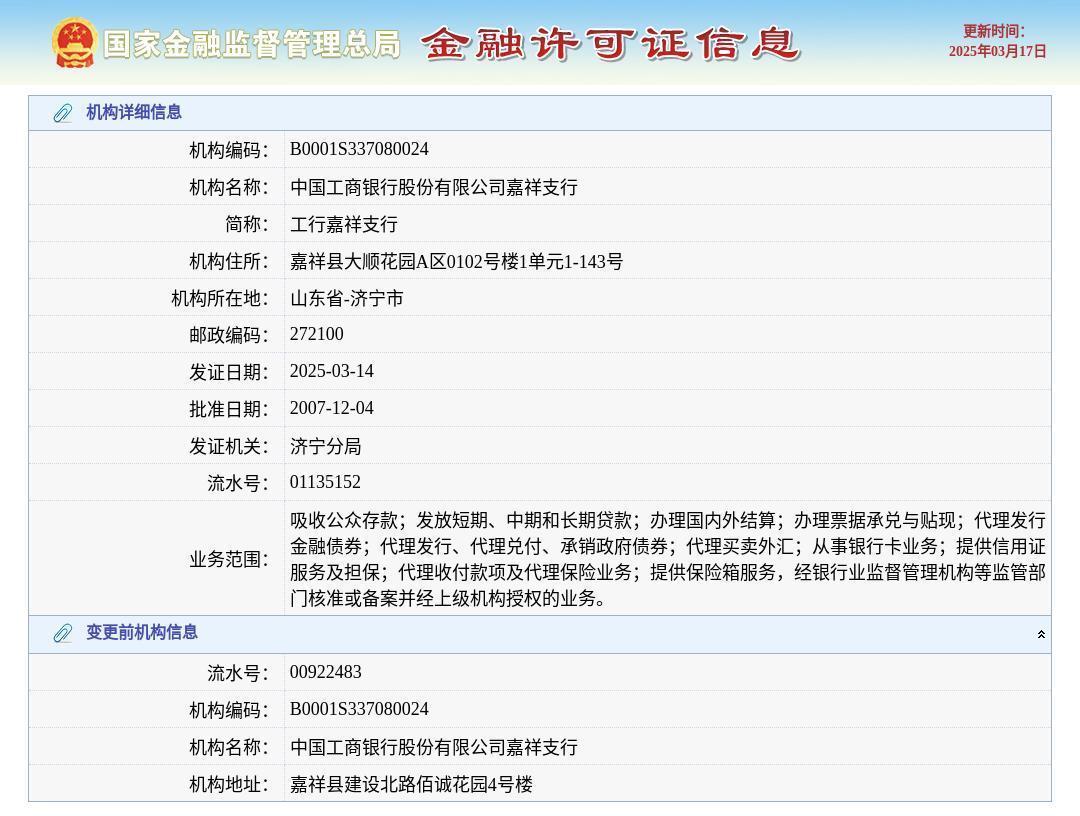Click the 金融许可证信息 banner title

tap(610, 44)
